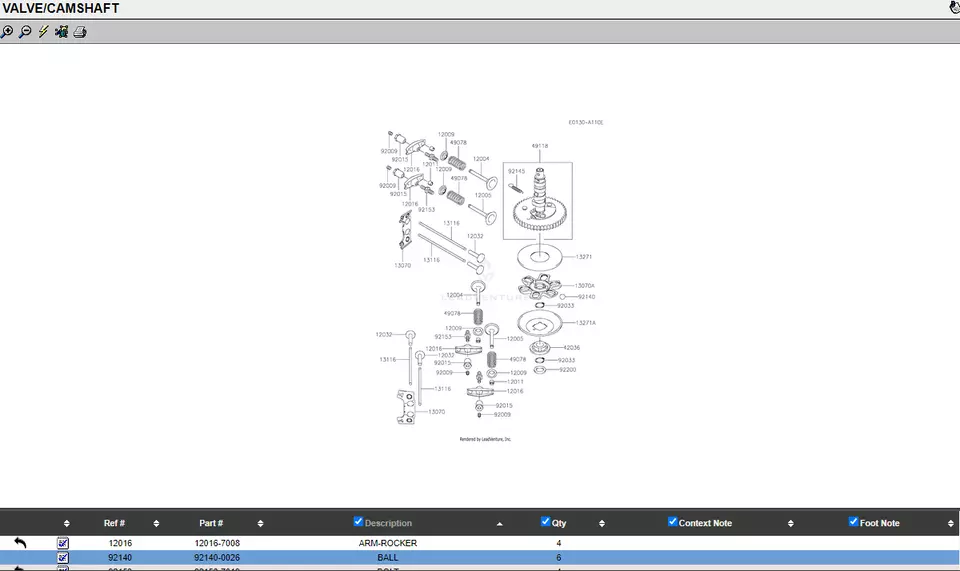Click the Ref # column header
This screenshot has height=571, width=960.
point(114,523)
